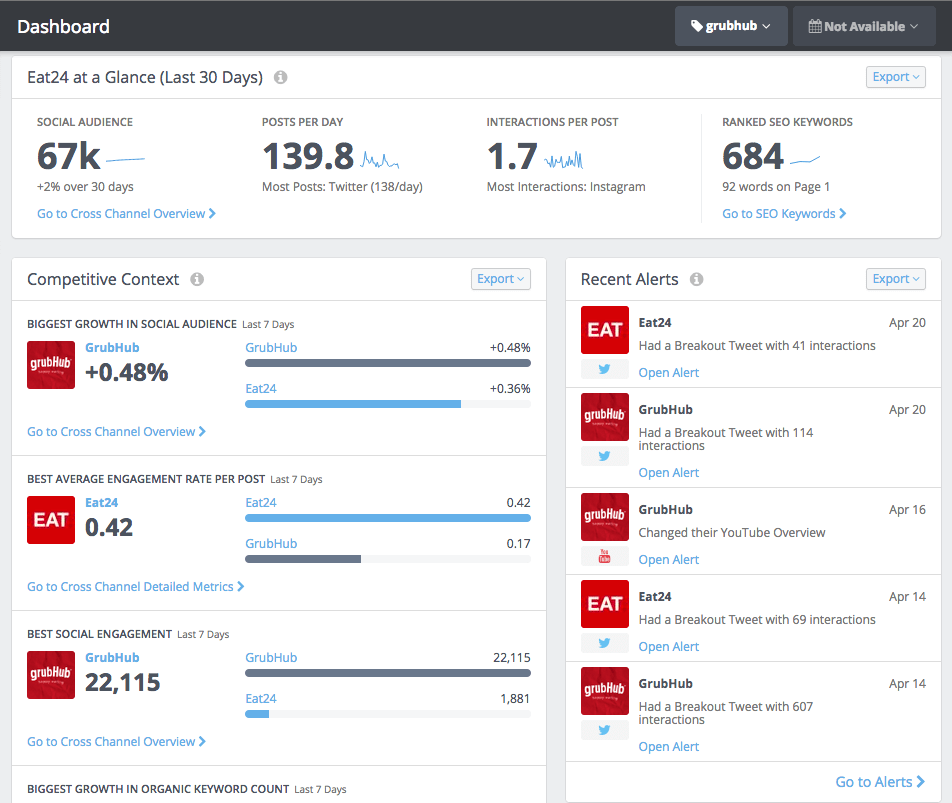Open Alert for Eat24 tweet with 41 interactions

(x=668, y=373)
